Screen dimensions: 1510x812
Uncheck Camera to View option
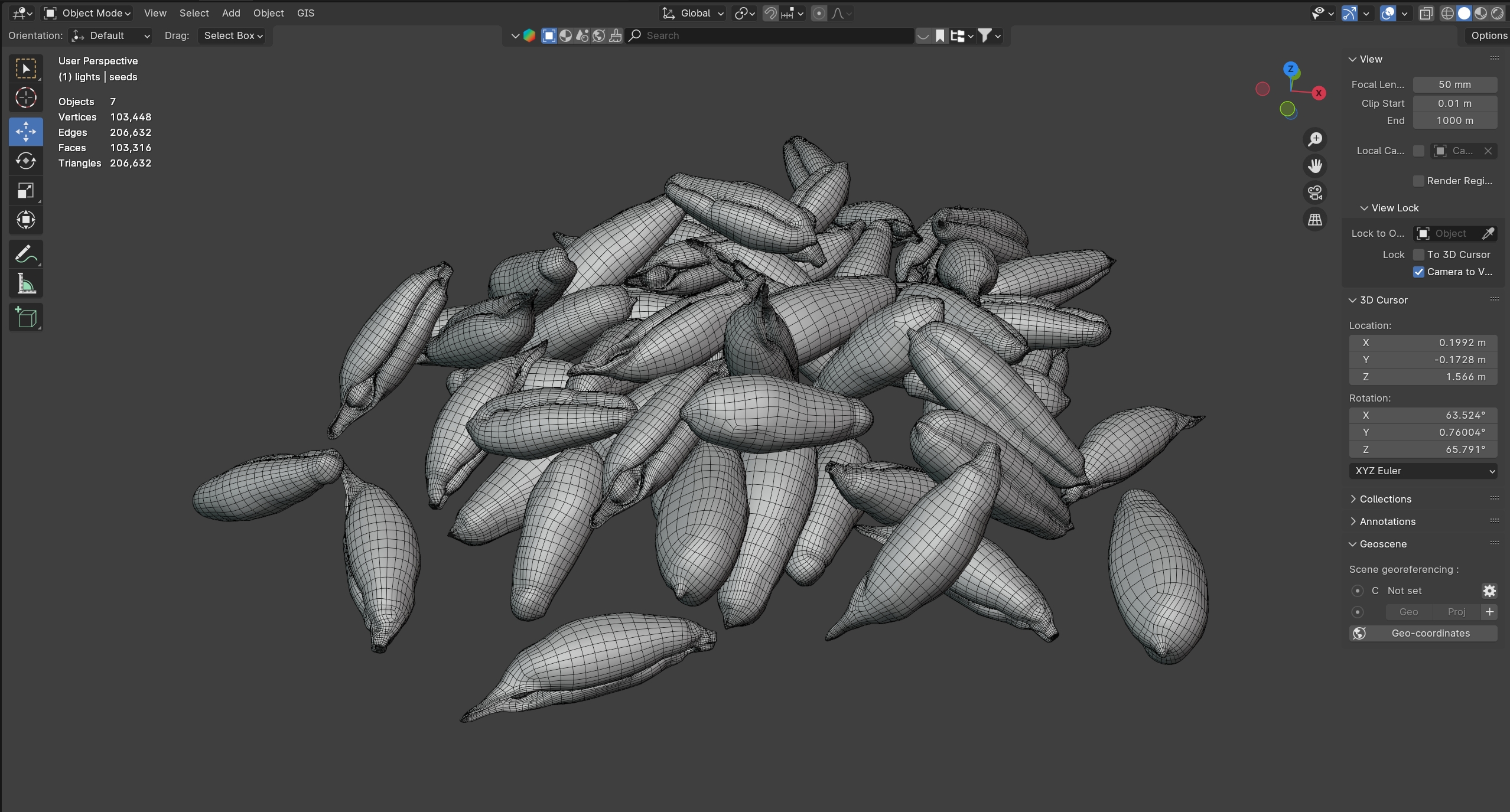tap(1418, 272)
